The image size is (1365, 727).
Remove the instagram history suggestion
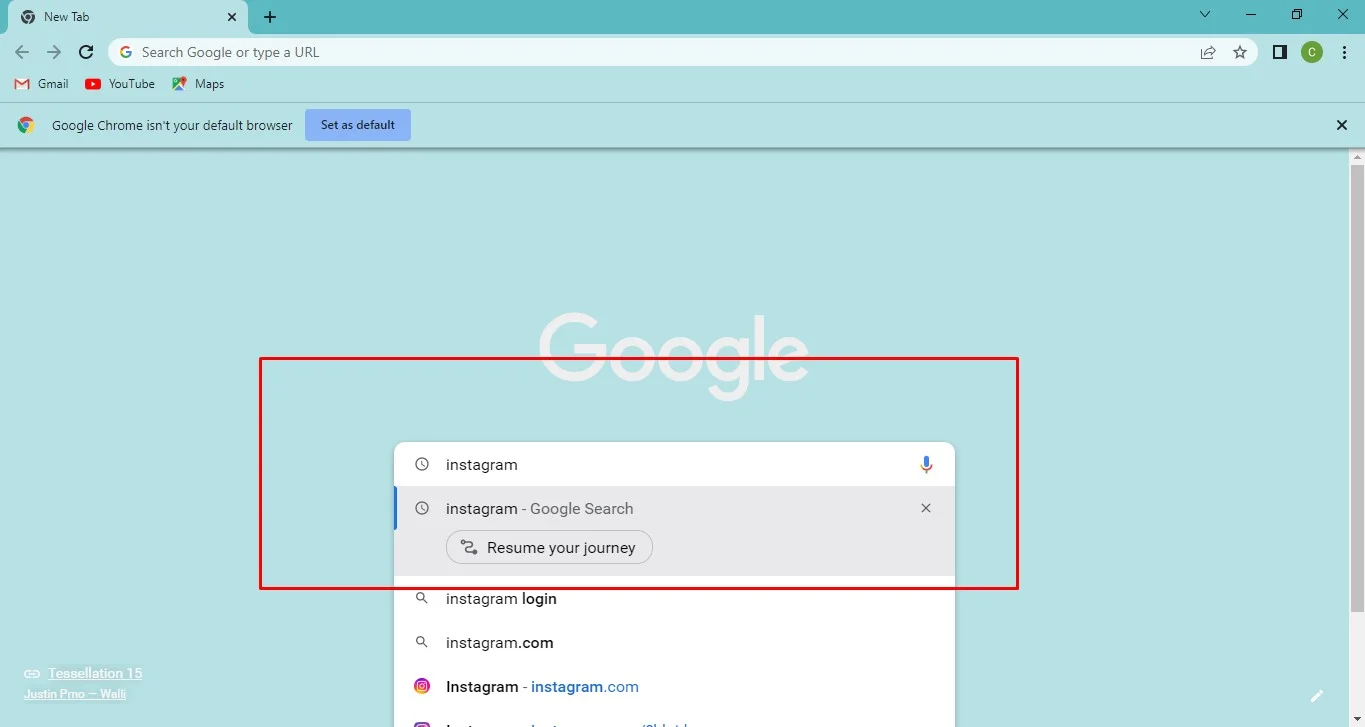[x=926, y=508]
